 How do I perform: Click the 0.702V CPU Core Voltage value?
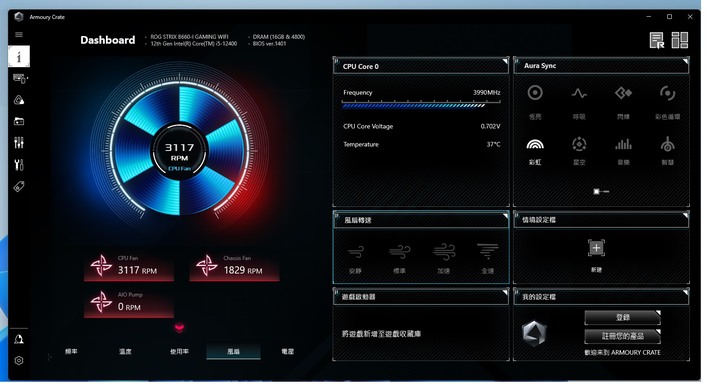pyautogui.click(x=490, y=126)
